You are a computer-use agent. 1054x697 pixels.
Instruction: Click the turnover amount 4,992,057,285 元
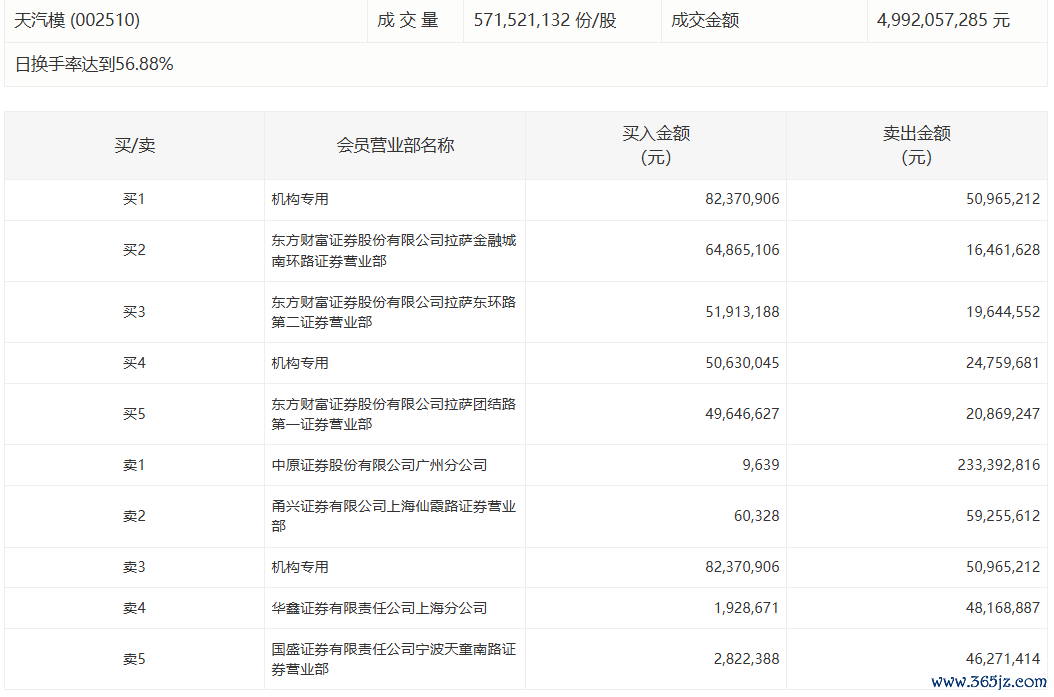click(943, 20)
